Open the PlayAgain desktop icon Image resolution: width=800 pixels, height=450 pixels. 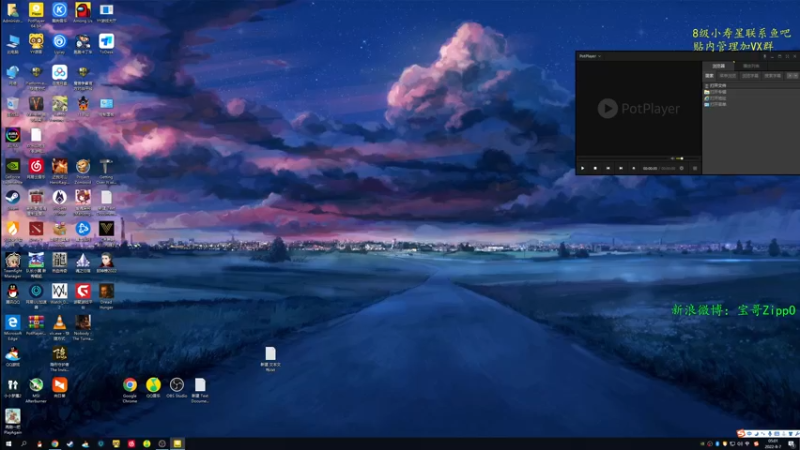13,421
